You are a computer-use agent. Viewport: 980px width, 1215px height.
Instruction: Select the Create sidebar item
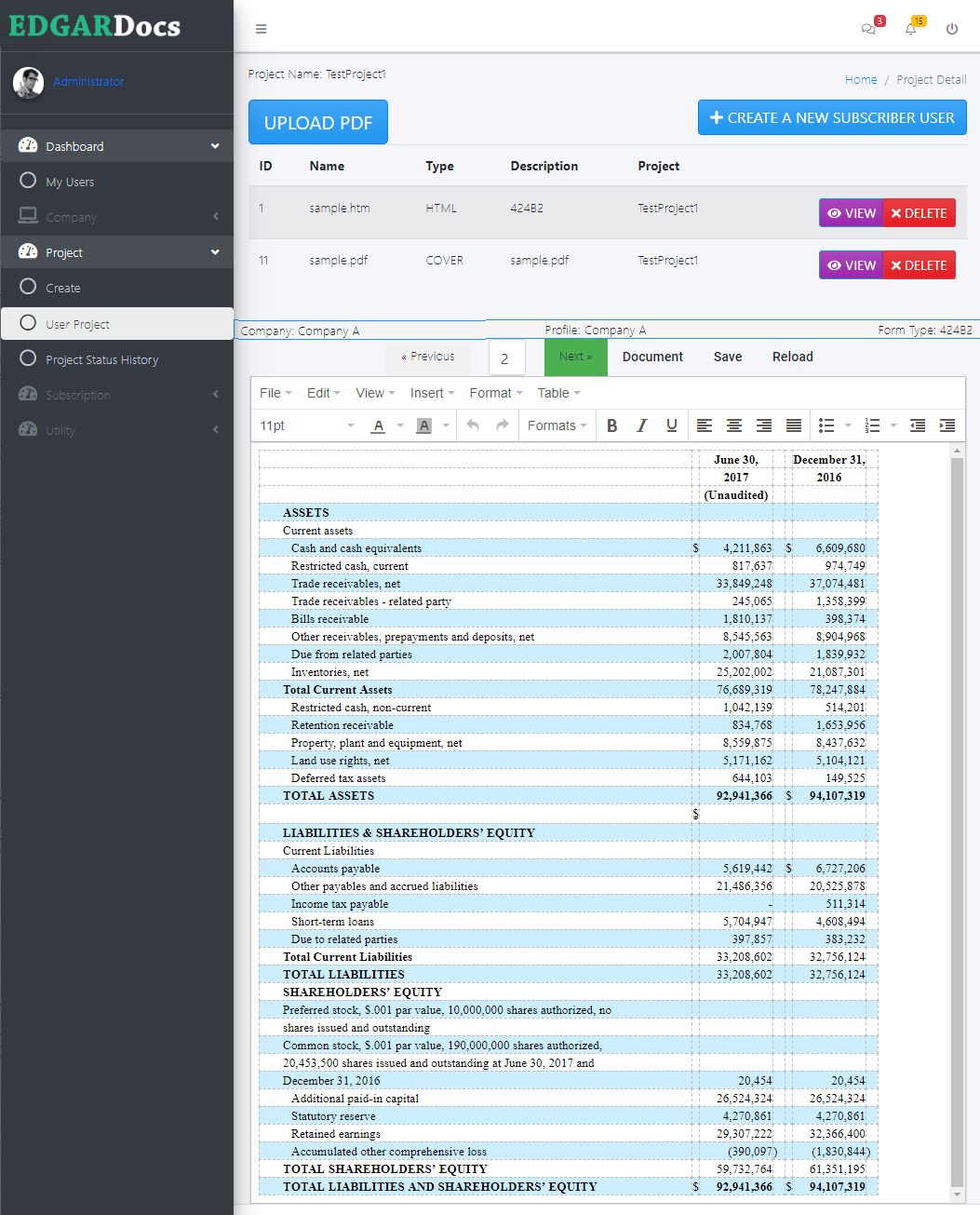point(116,288)
